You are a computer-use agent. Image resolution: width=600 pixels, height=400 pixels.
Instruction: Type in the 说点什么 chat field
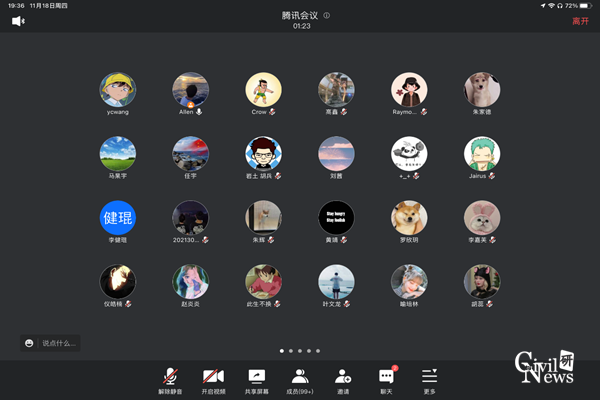click(x=60, y=343)
